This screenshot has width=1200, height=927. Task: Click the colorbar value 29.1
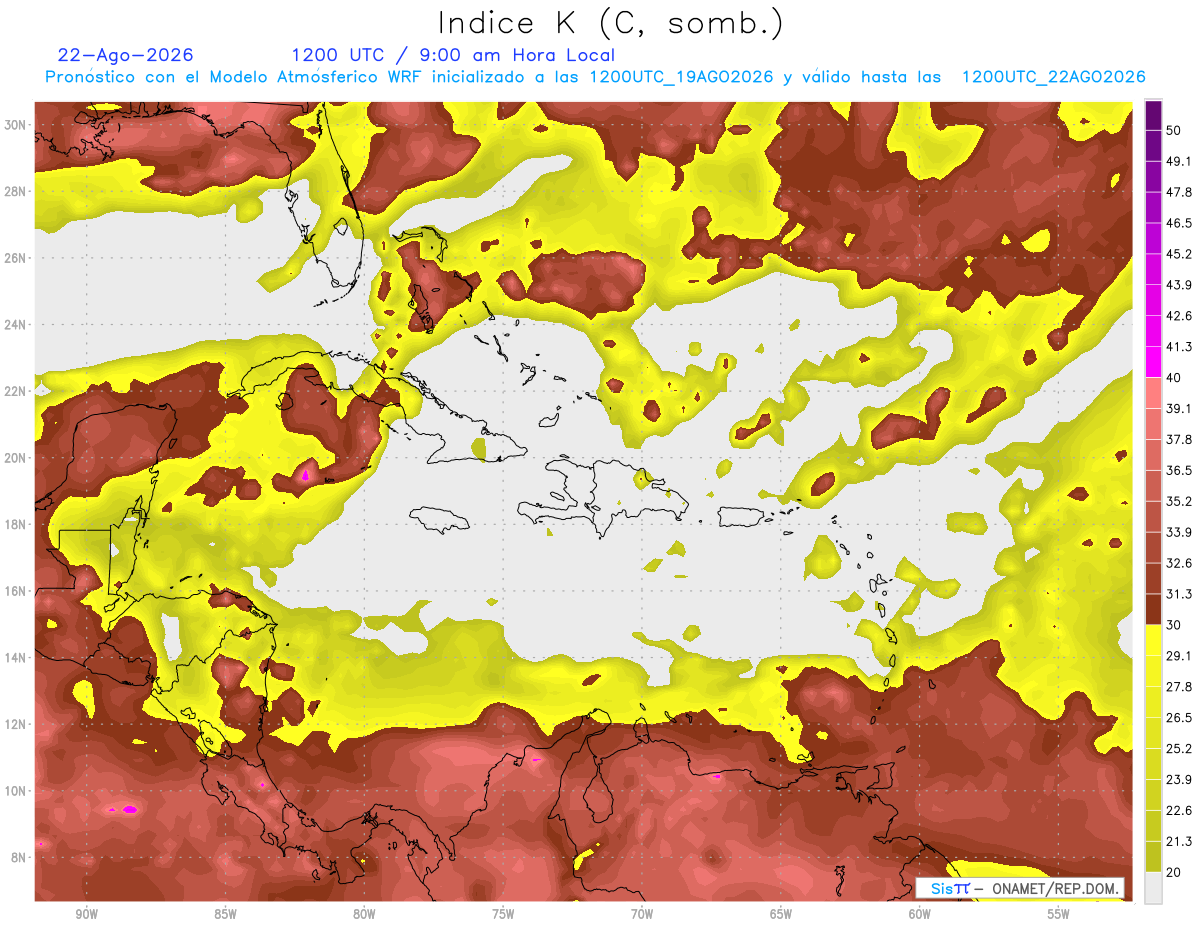tap(1178, 656)
